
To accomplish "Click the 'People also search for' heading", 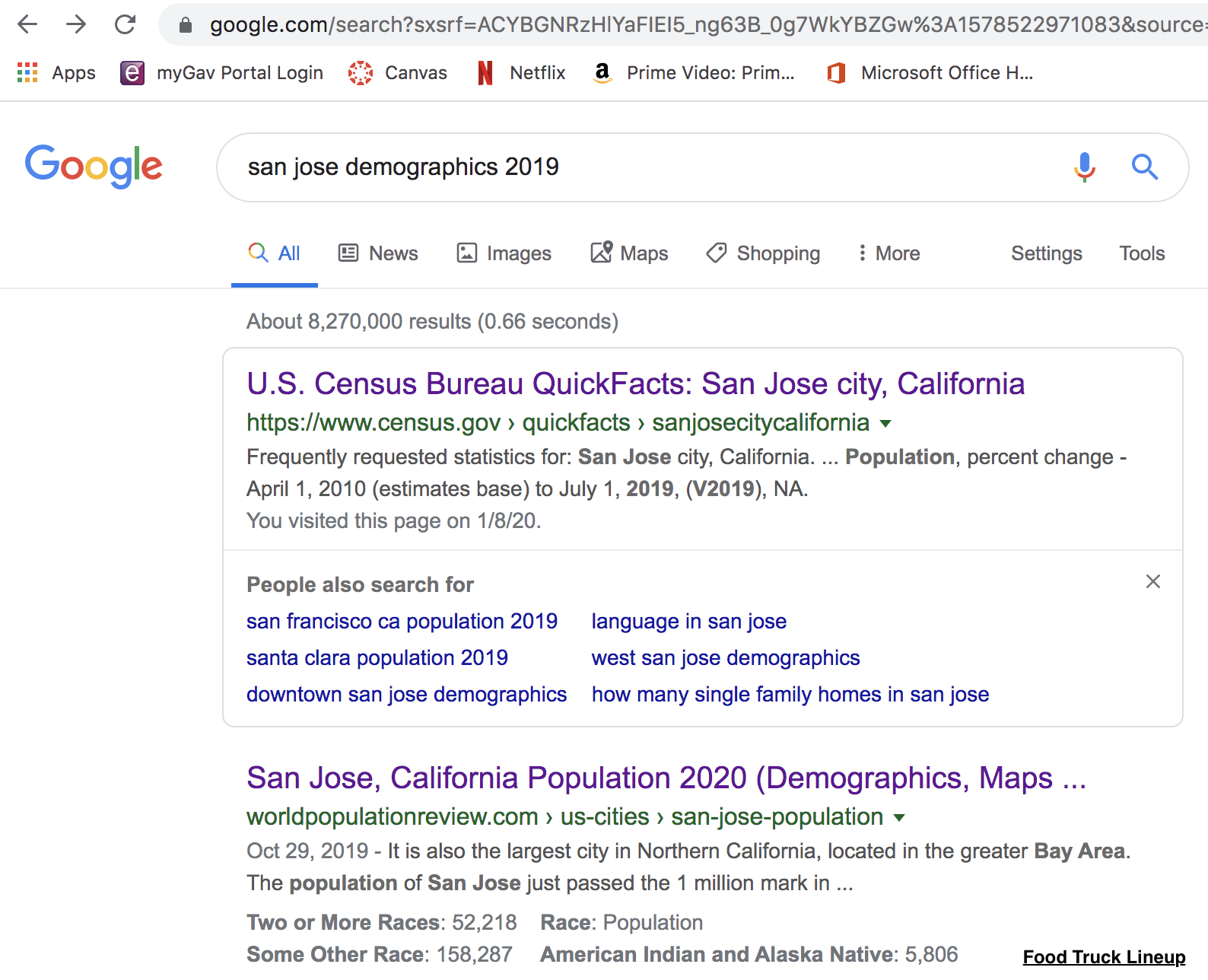I will coord(360,584).
